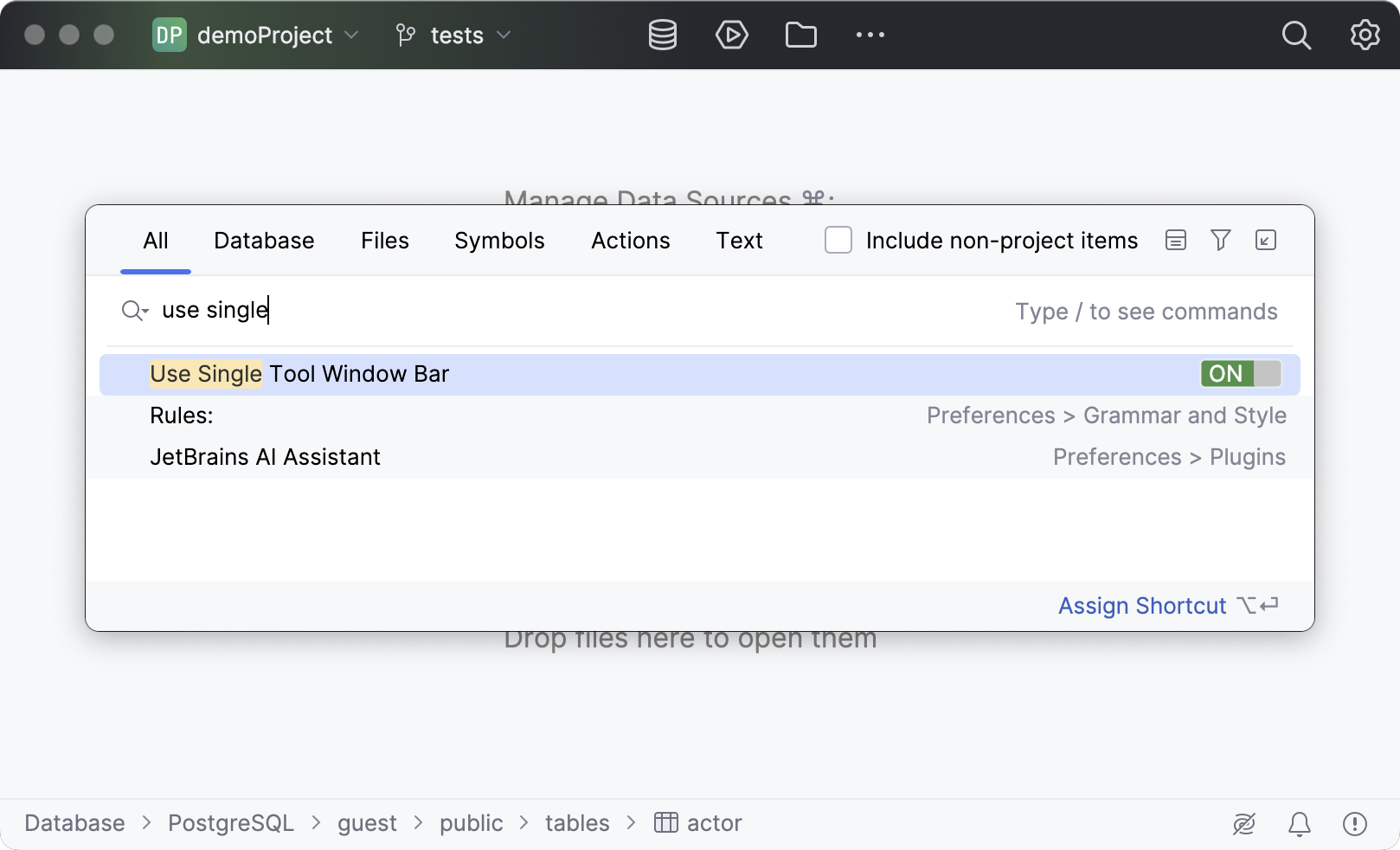Expand the demoProject project dropdown
The image size is (1400, 850).
[x=255, y=35]
